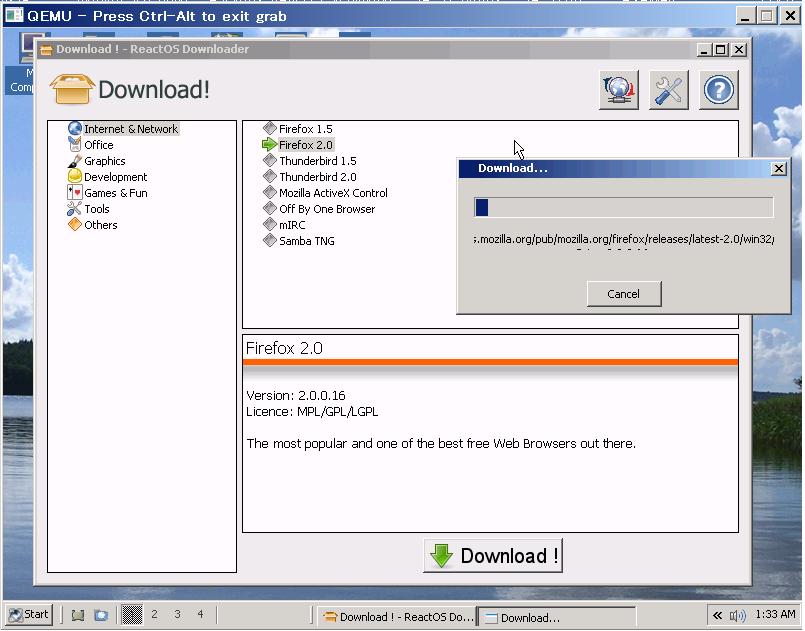The height and width of the screenshot is (631, 805).
Task: Choose the Graphics category
Action: 105,161
